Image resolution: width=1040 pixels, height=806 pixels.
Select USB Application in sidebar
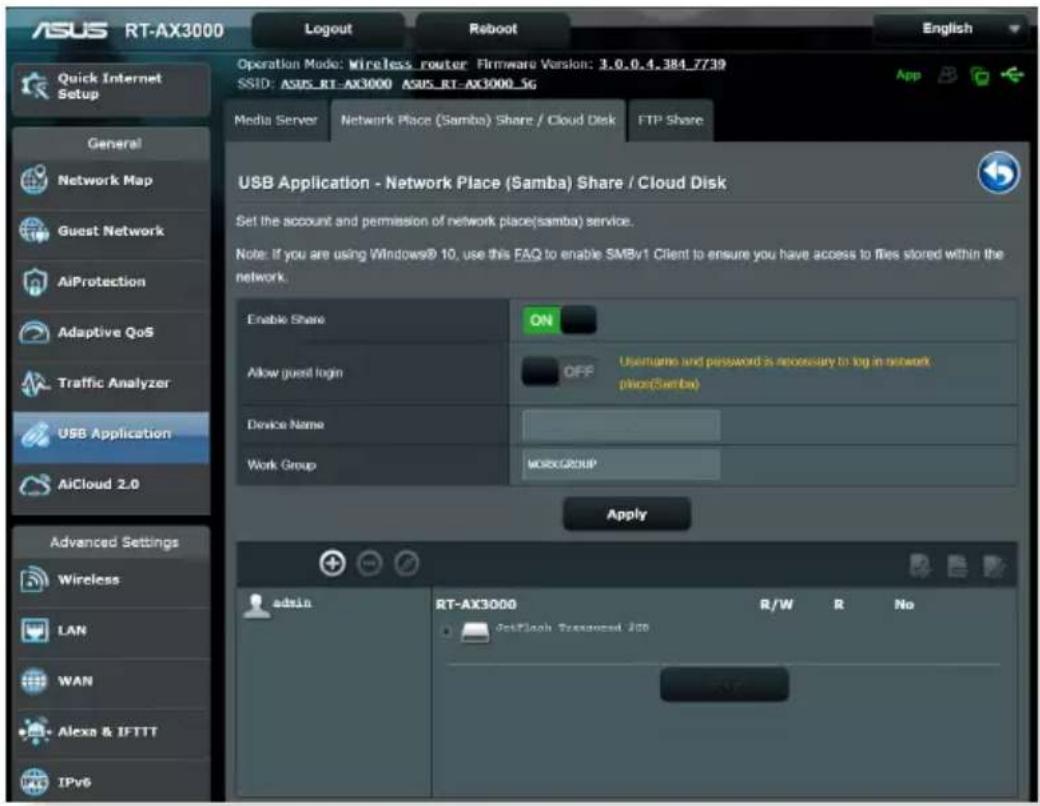click(x=111, y=434)
